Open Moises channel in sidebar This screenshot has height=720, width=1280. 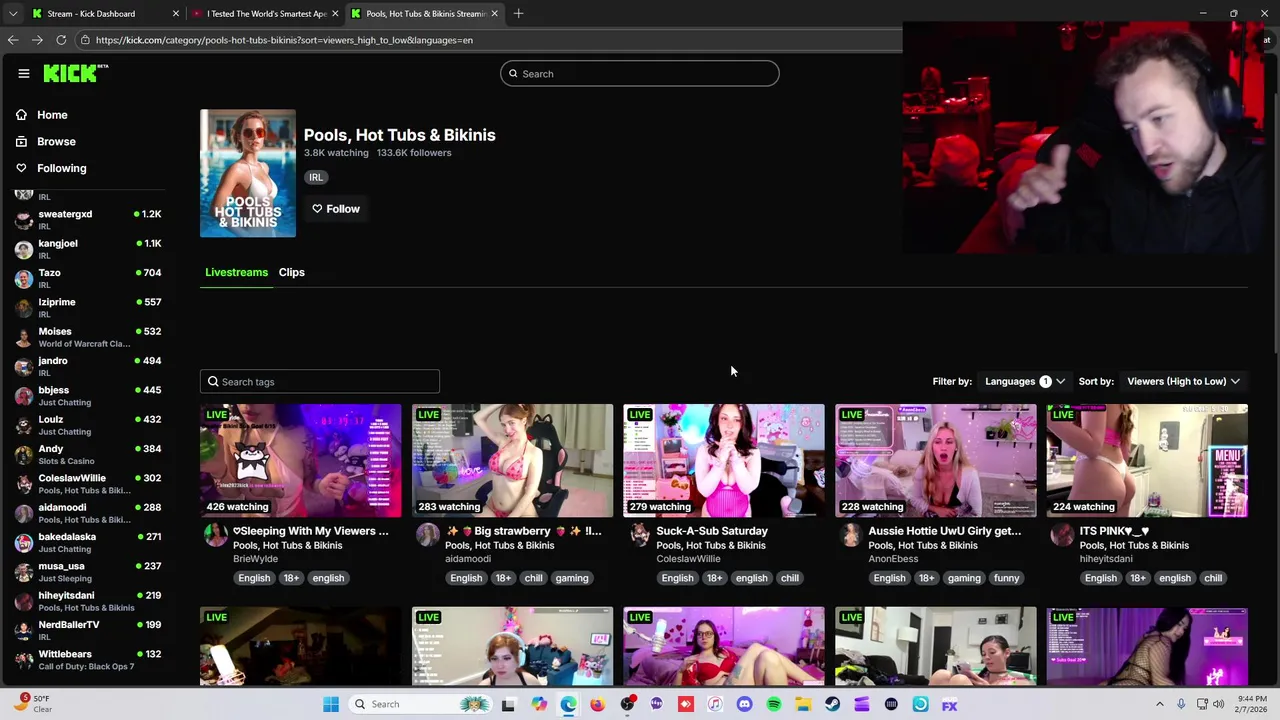click(88, 336)
